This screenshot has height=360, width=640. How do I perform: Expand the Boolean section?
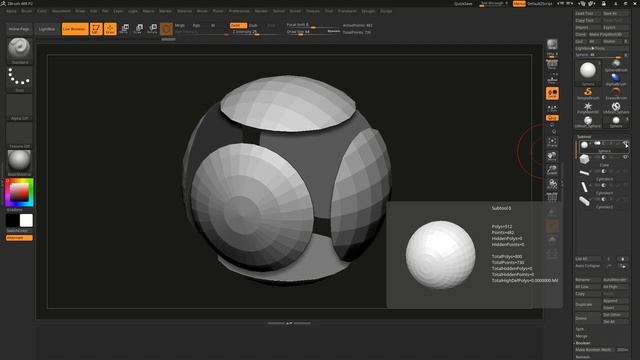(x=583, y=343)
